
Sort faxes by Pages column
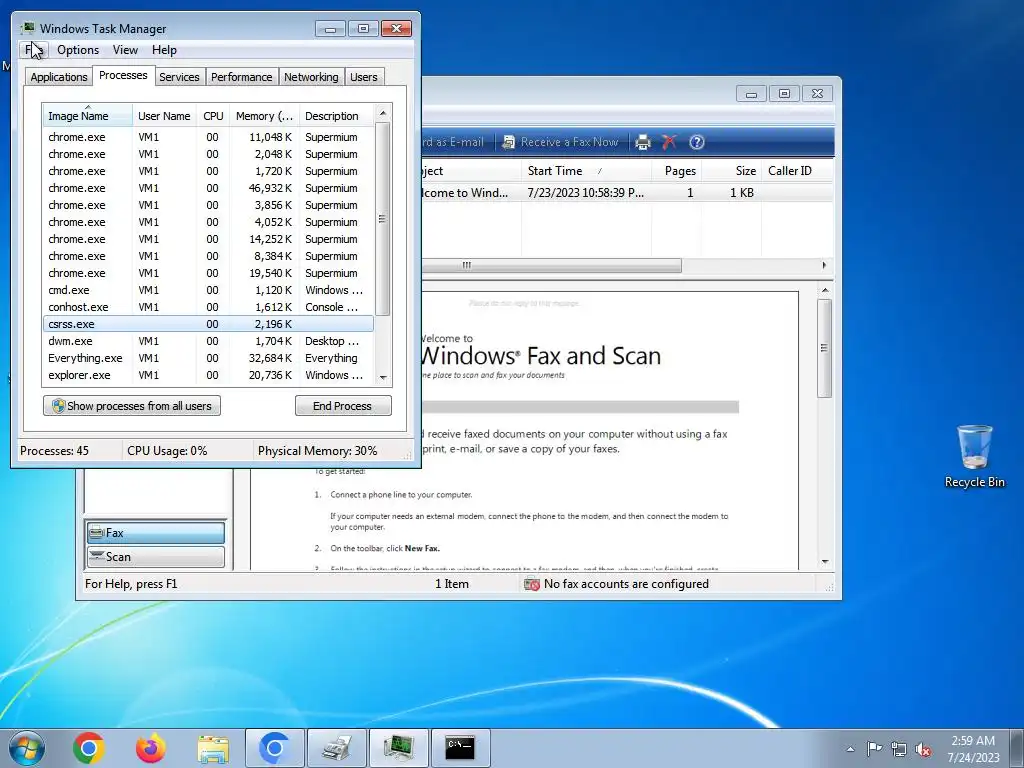coord(677,171)
